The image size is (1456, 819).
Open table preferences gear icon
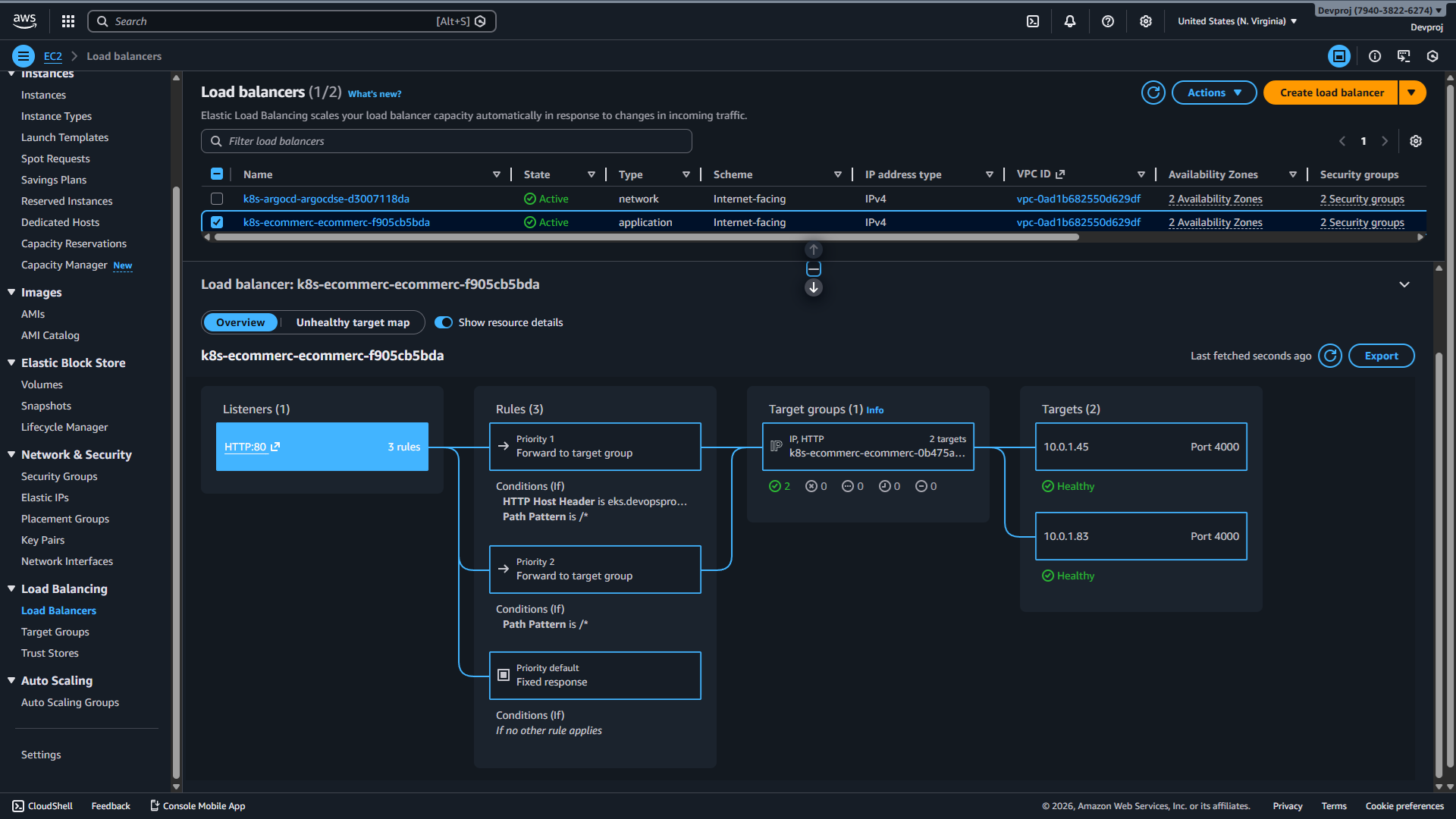coord(1416,141)
